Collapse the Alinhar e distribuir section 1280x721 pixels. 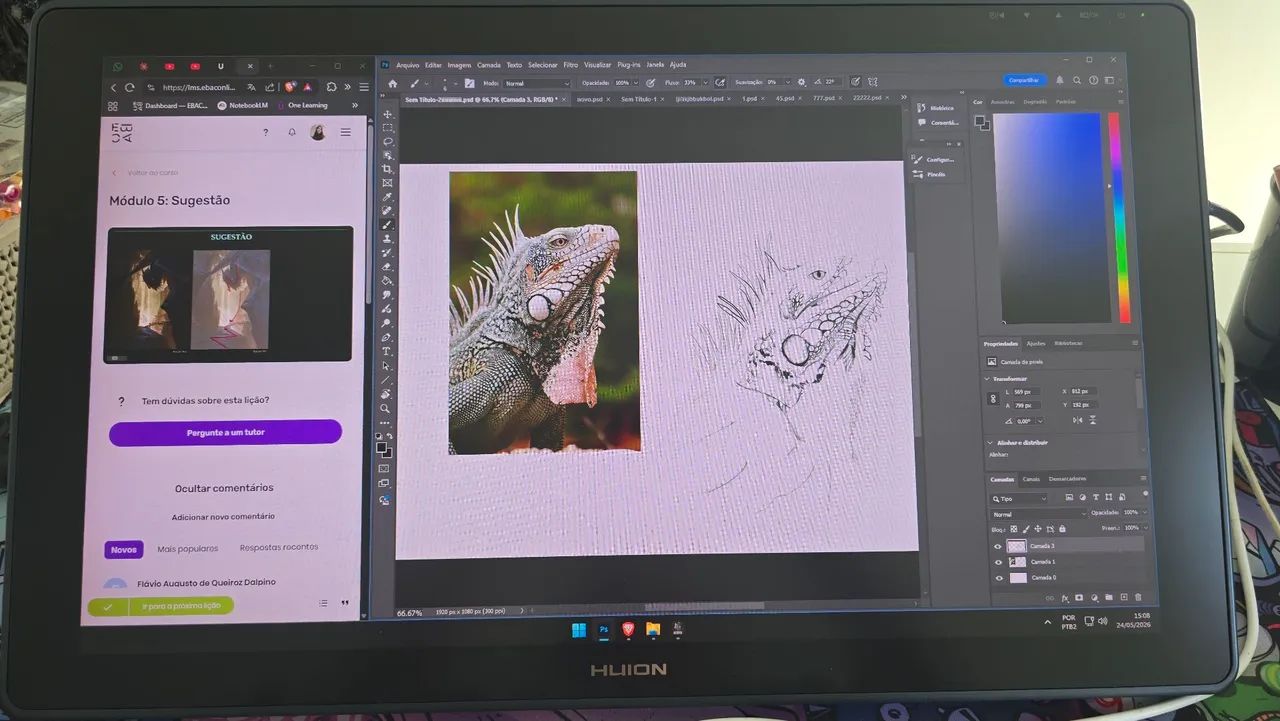(990, 442)
